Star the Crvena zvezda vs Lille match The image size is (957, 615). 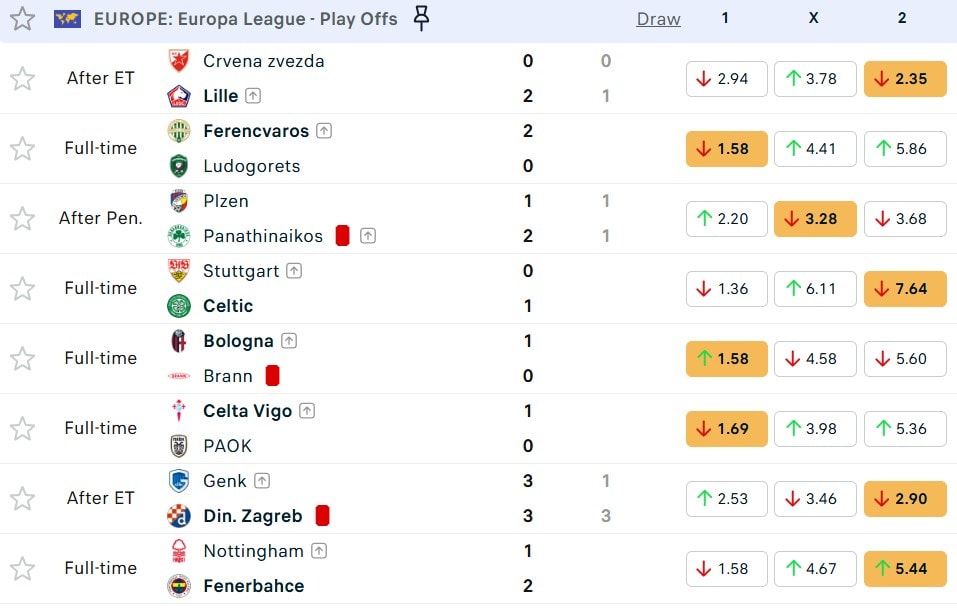pyautogui.click(x=22, y=78)
